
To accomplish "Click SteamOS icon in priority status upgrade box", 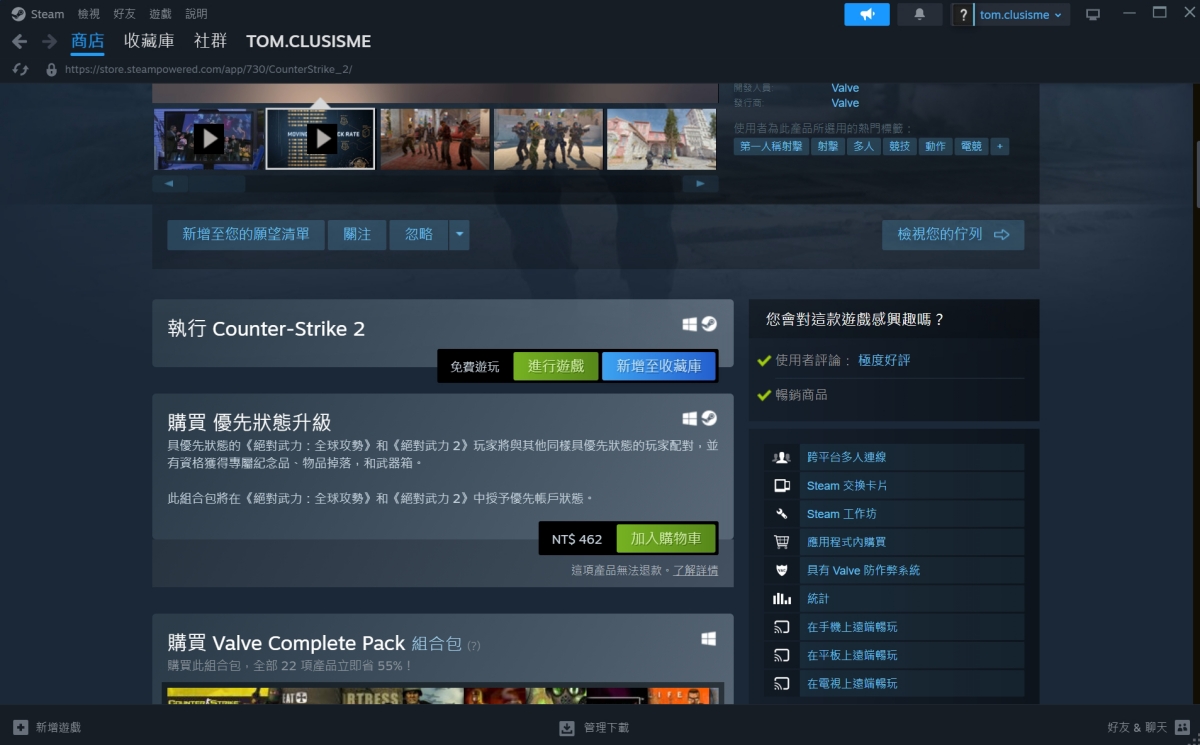I will click(709, 418).
